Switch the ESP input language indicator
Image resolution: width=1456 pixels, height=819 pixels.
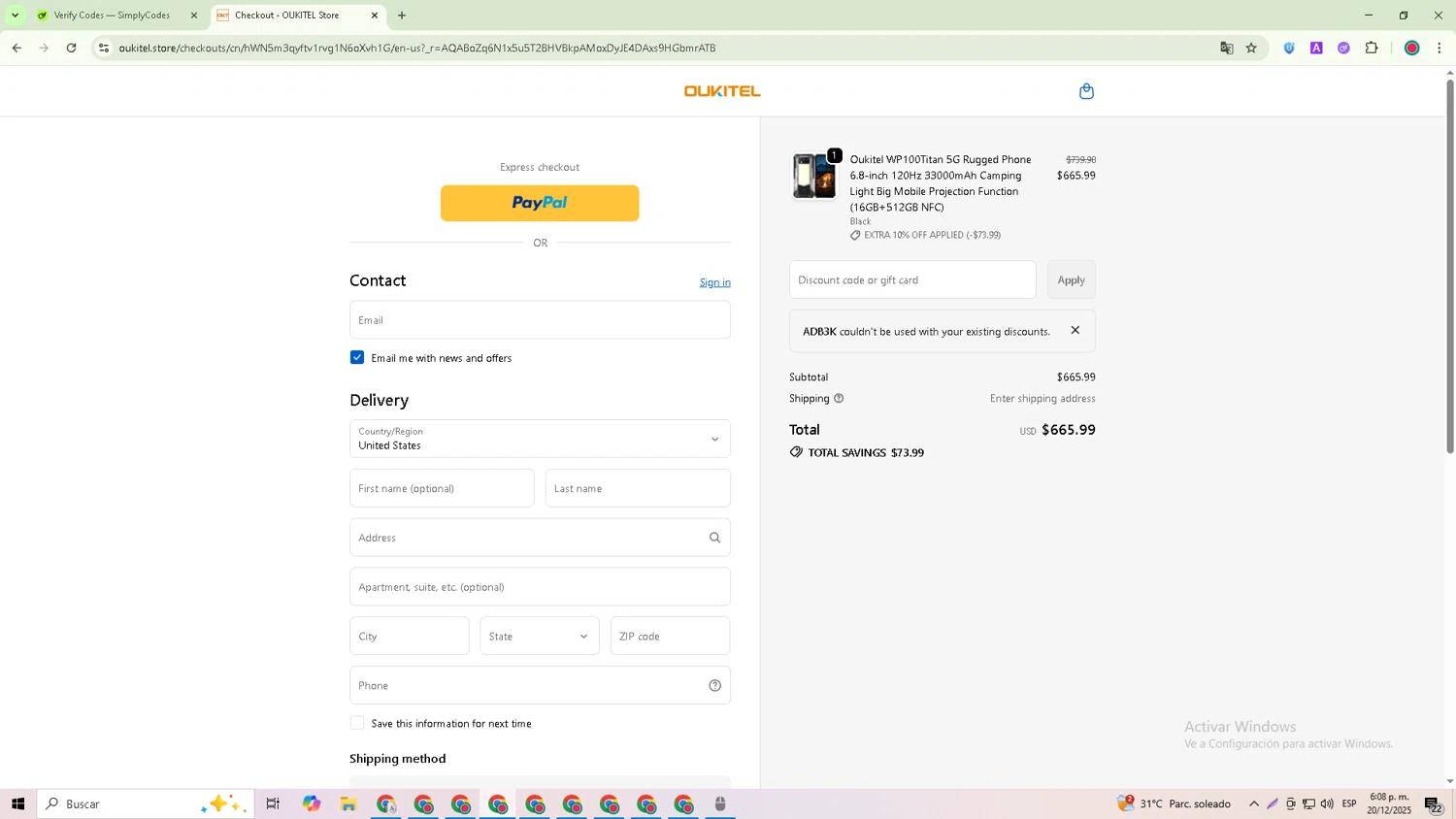1349,803
